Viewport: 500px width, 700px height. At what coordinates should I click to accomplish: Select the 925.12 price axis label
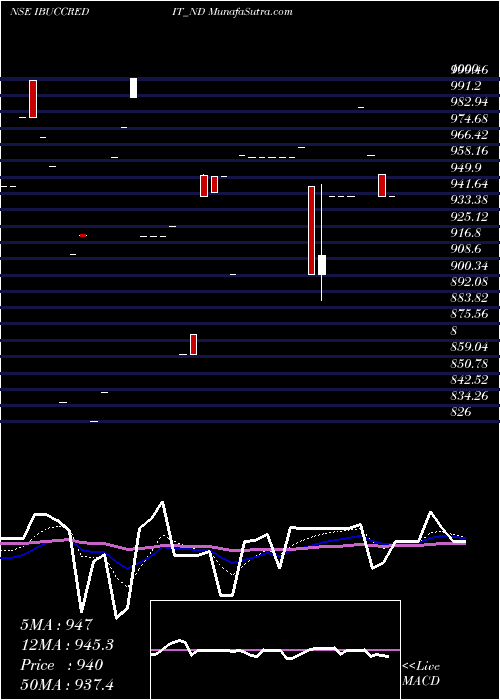[469, 217]
